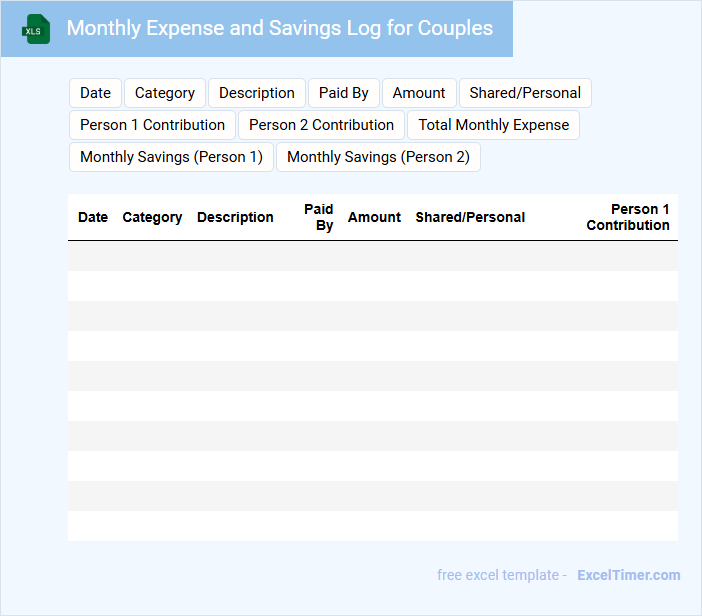Click the Amount tag chip
The width and height of the screenshot is (702, 616).
pos(419,93)
